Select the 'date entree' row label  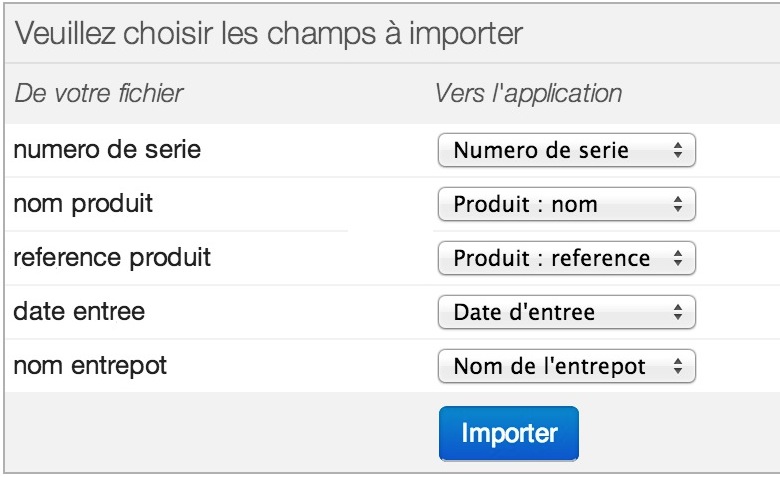pyautogui.click(x=79, y=312)
